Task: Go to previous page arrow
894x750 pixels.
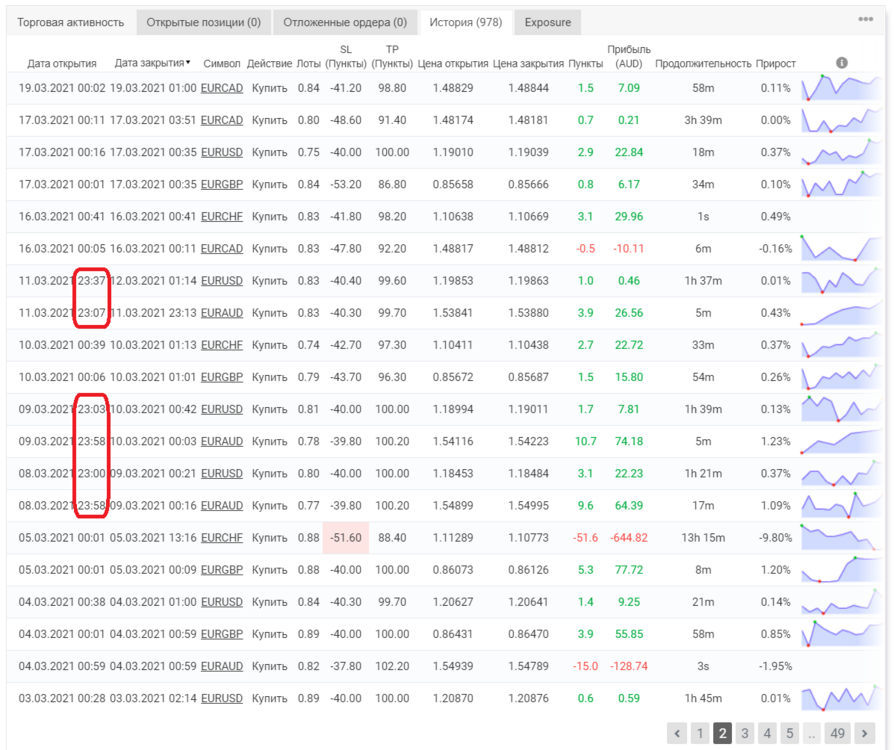Action: [x=677, y=733]
